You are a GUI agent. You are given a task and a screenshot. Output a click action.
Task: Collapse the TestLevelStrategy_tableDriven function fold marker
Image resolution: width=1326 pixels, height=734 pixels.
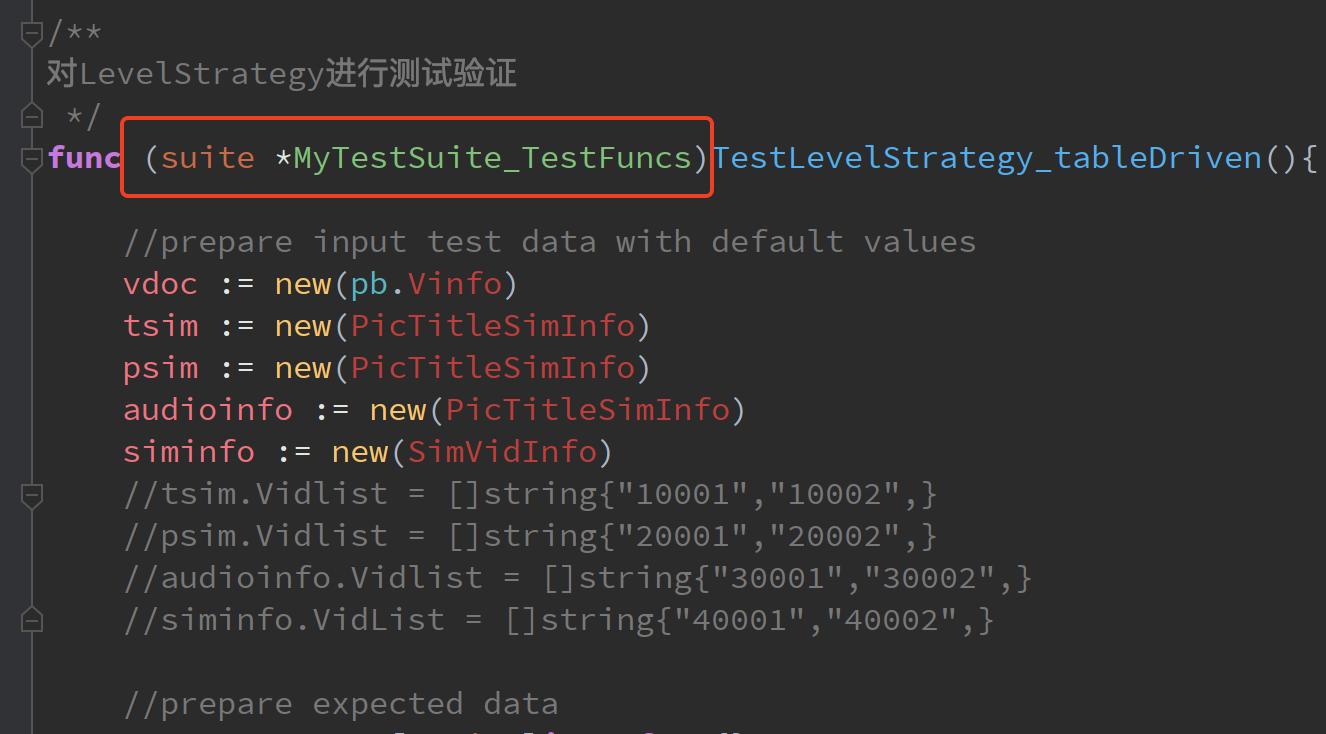pyautogui.click(x=32, y=158)
